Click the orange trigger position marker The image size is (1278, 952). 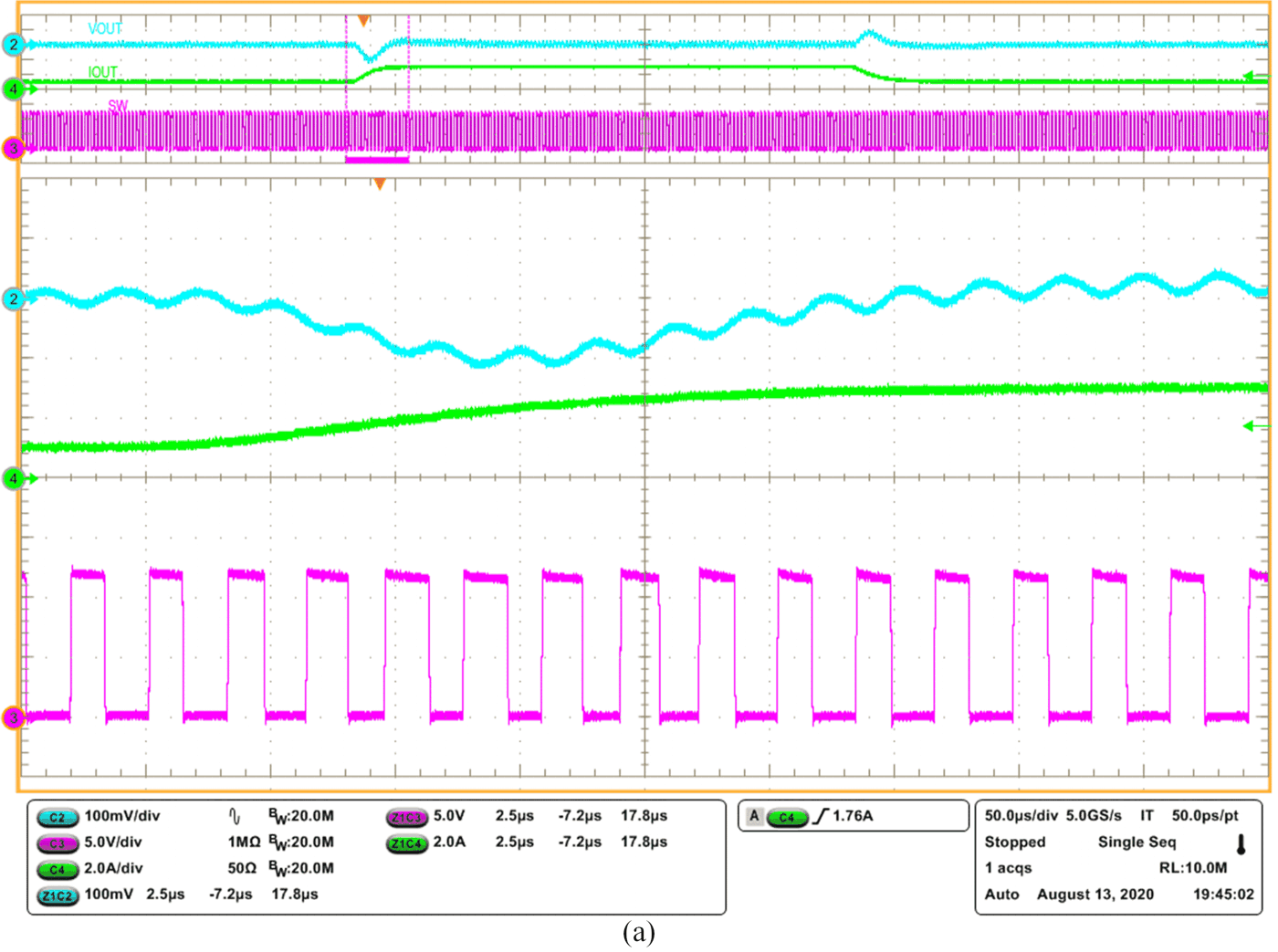(362, 17)
